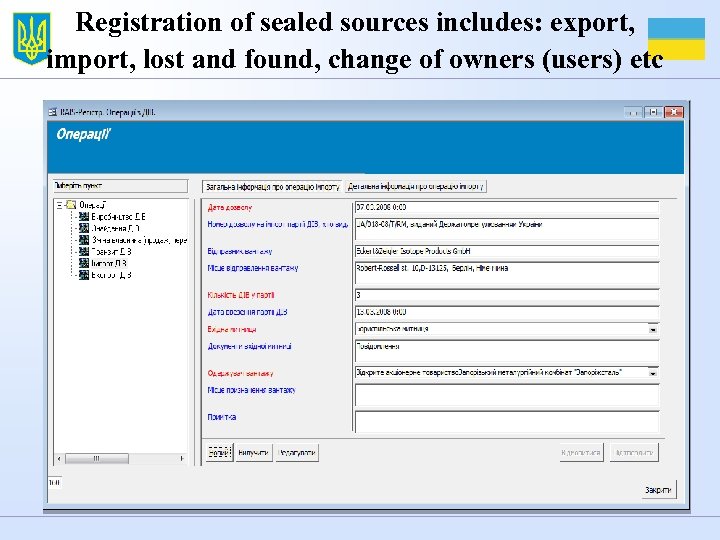Click the sender field with Isotope Products GmbH
Screen dimensions: 720x540
point(507,251)
